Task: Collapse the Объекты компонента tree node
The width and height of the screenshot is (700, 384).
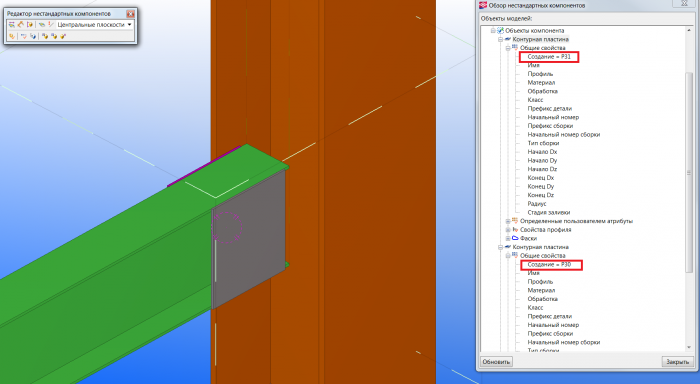Action: 493,30
